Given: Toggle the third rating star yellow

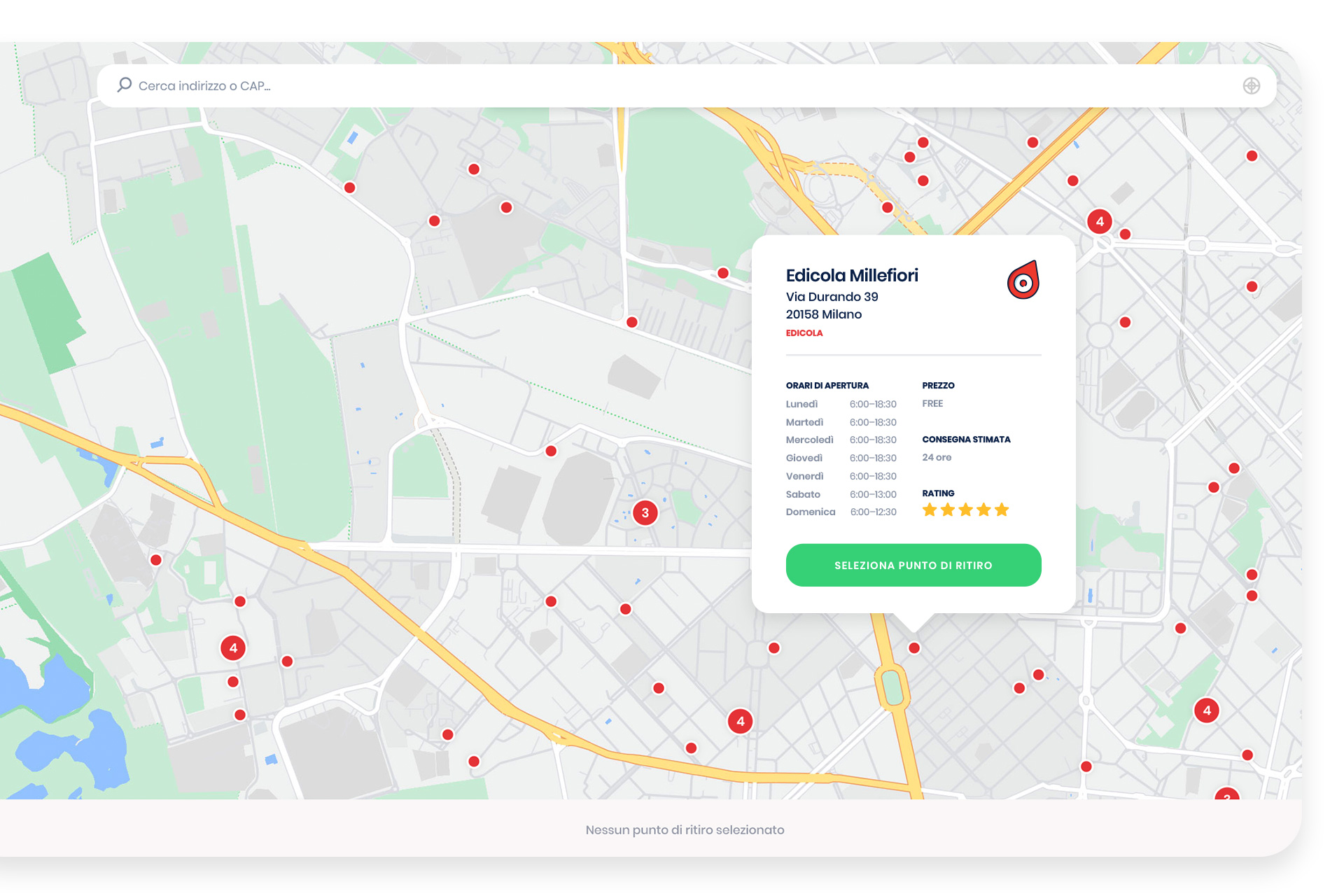Looking at the screenshot, I should 965,510.
